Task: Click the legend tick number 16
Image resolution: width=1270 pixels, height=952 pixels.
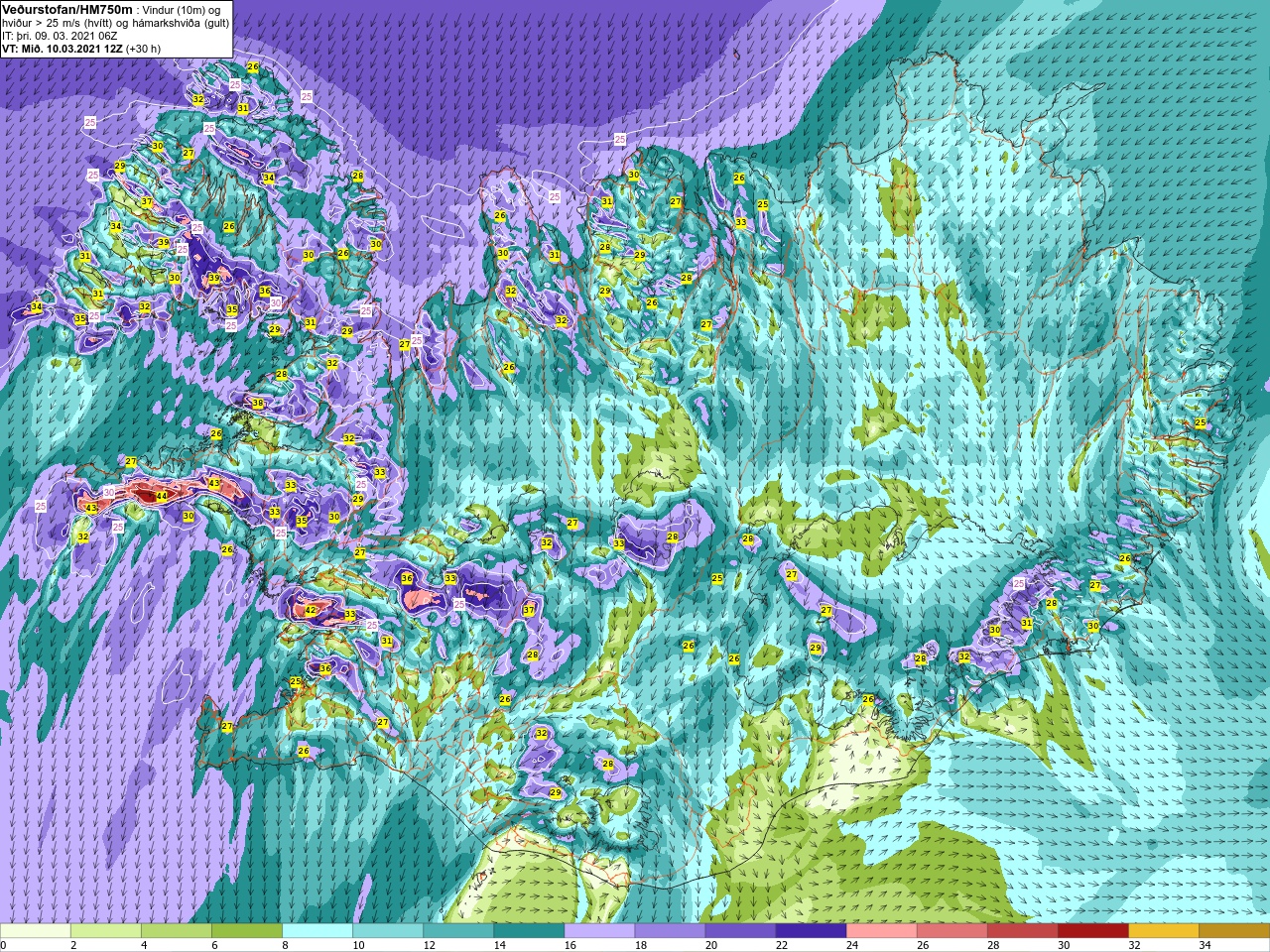Action: click(x=571, y=945)
